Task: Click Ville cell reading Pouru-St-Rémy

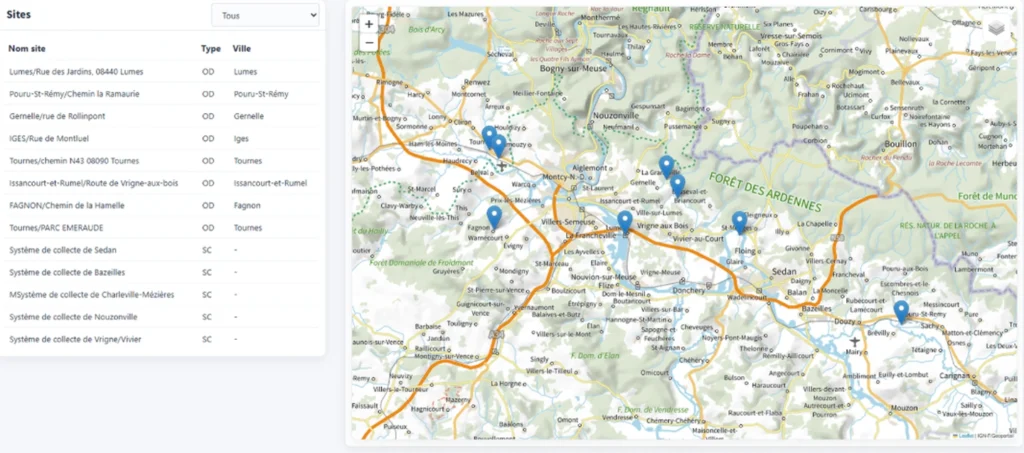Action: click(x=261, y=94)
